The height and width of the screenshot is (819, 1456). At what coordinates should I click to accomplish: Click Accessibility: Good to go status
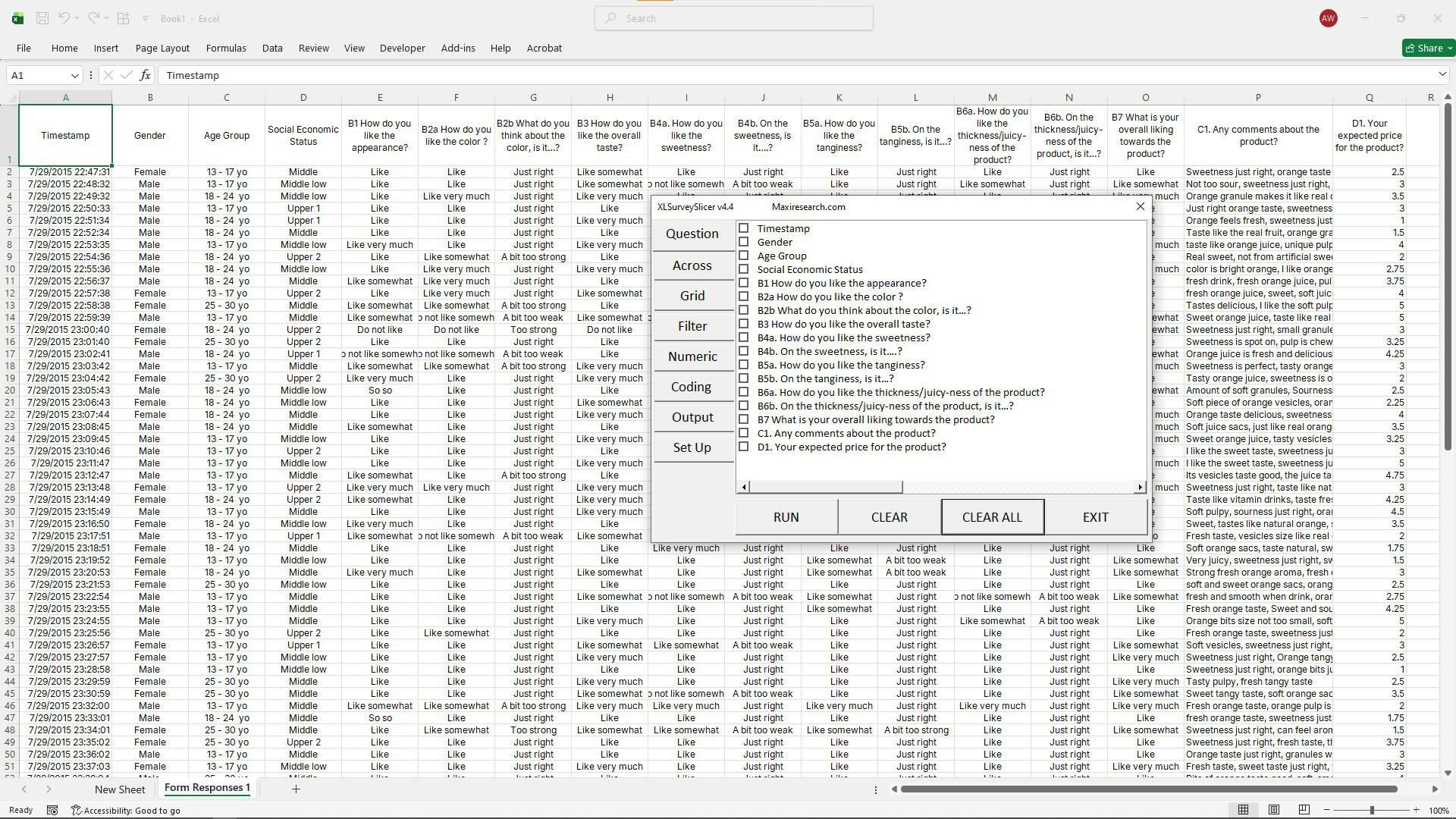click(126, 810)
